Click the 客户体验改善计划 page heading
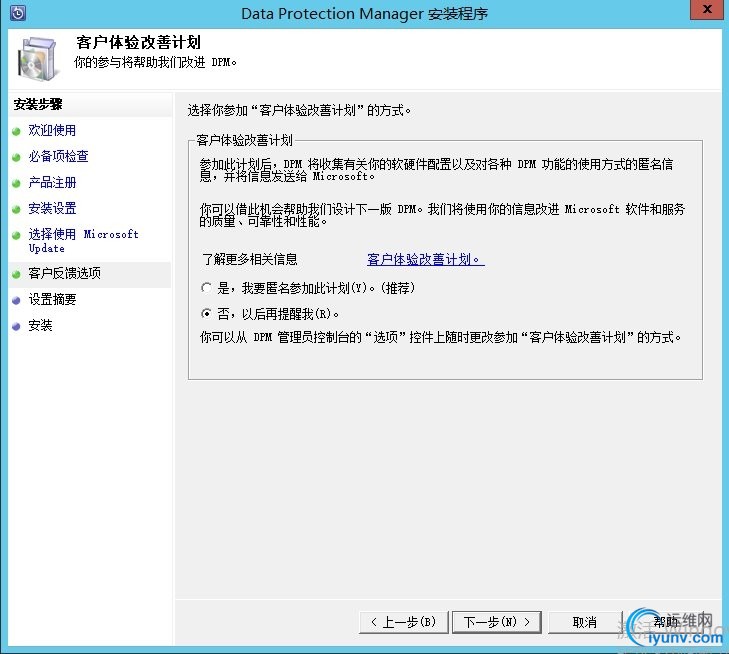This screenshot has width=729, height=654. [x=139, y=42]
